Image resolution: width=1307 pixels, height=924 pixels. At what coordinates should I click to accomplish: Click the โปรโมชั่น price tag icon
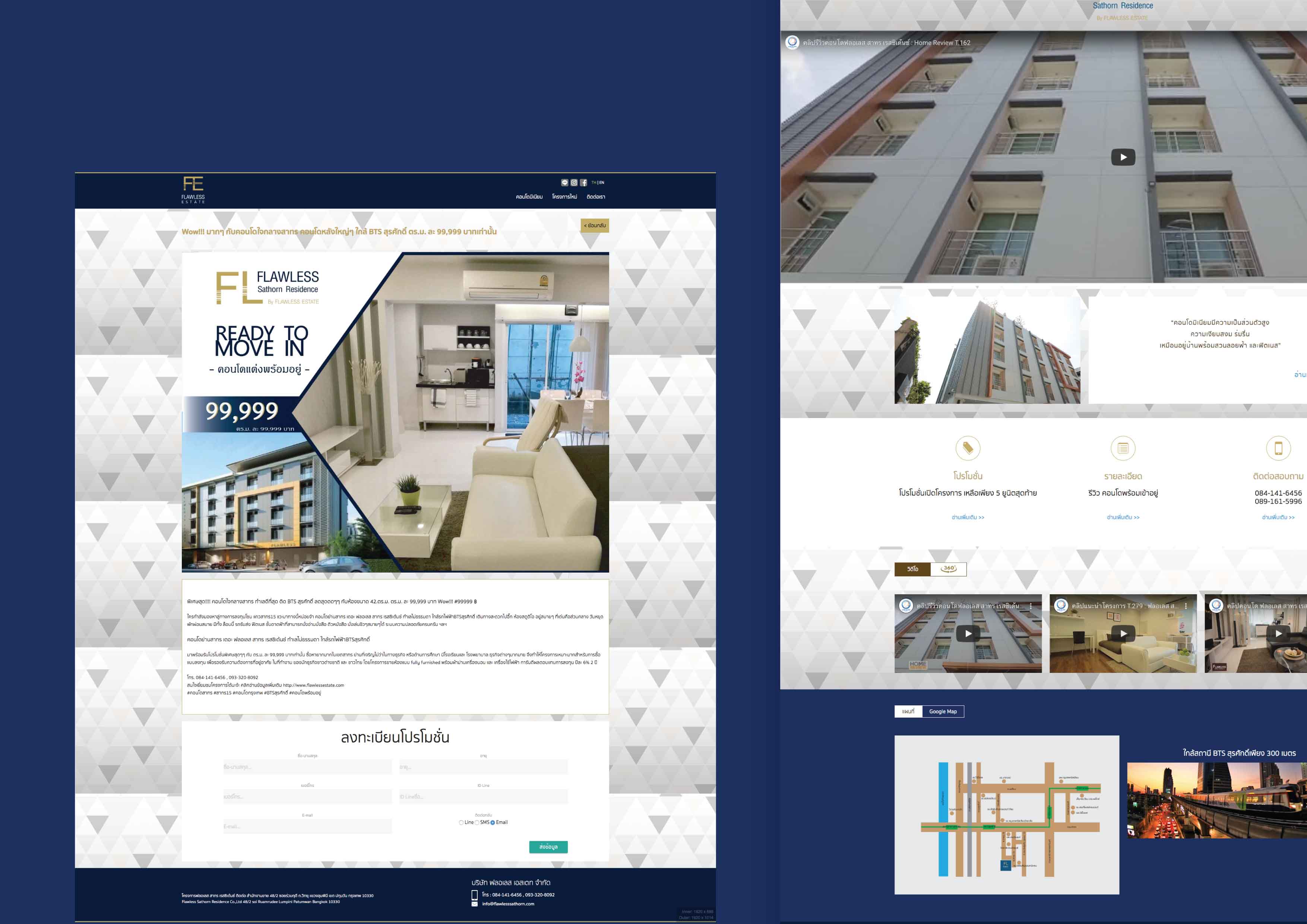tap(968, 449)
